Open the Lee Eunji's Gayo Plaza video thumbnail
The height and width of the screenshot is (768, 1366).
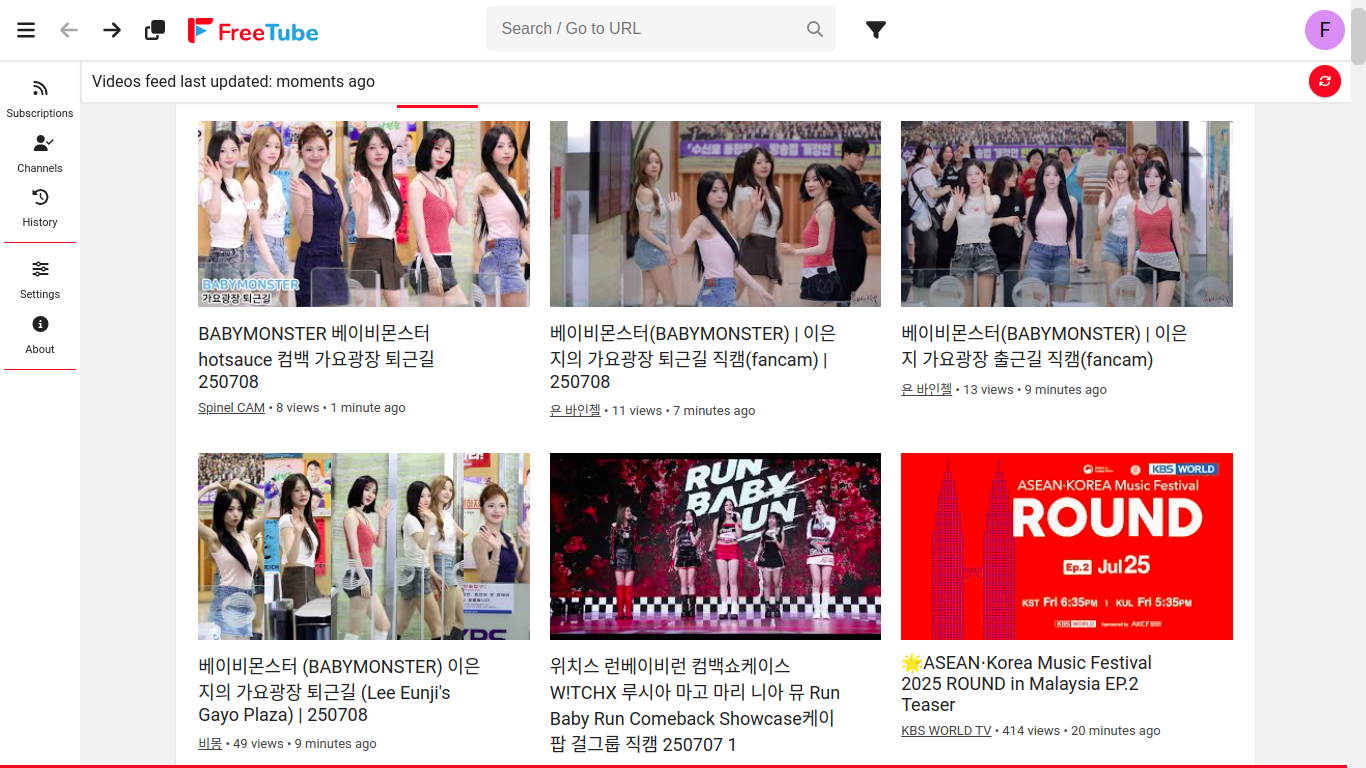364,546
